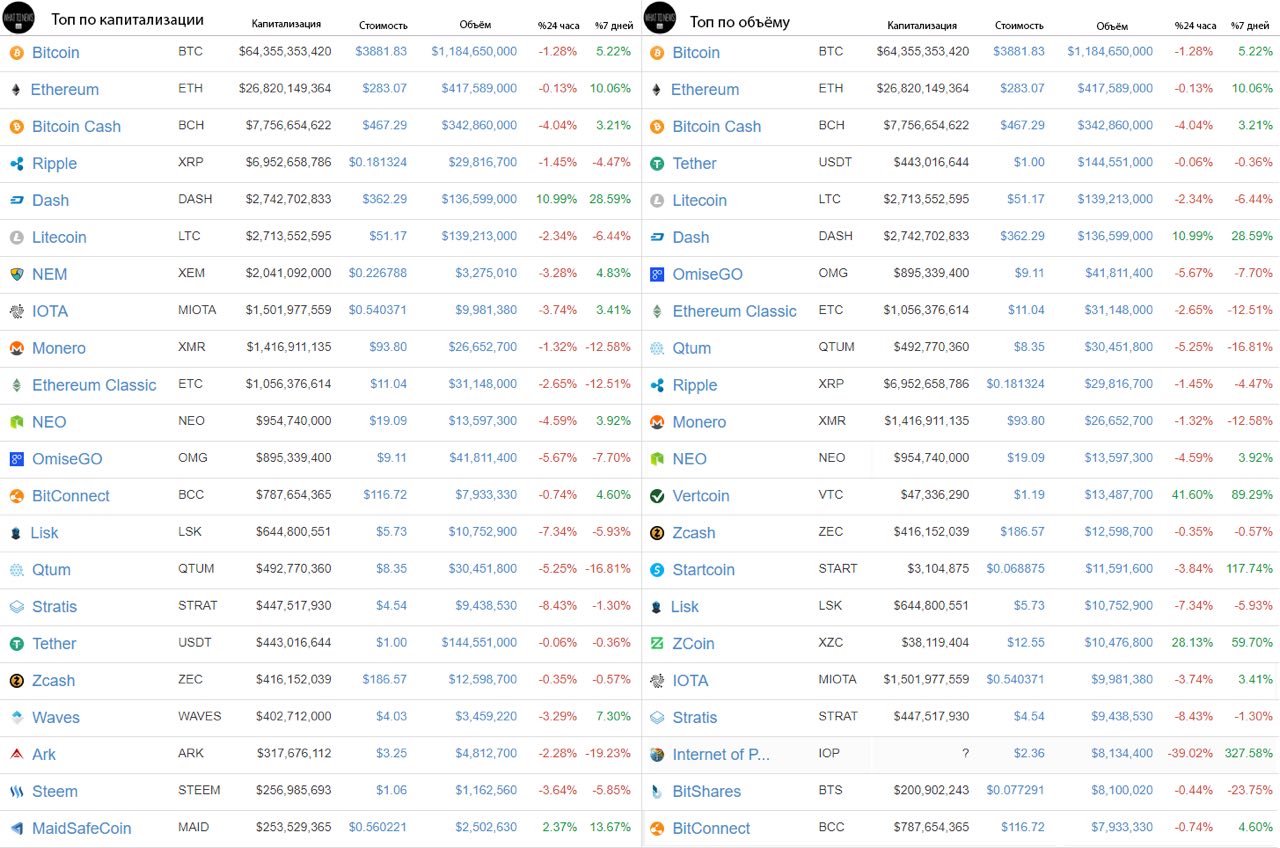The width and height of the screenshot is (1280, 848).
Task: Click Qtum icon in Топ по капитализации table
Action: coord(16,570)
